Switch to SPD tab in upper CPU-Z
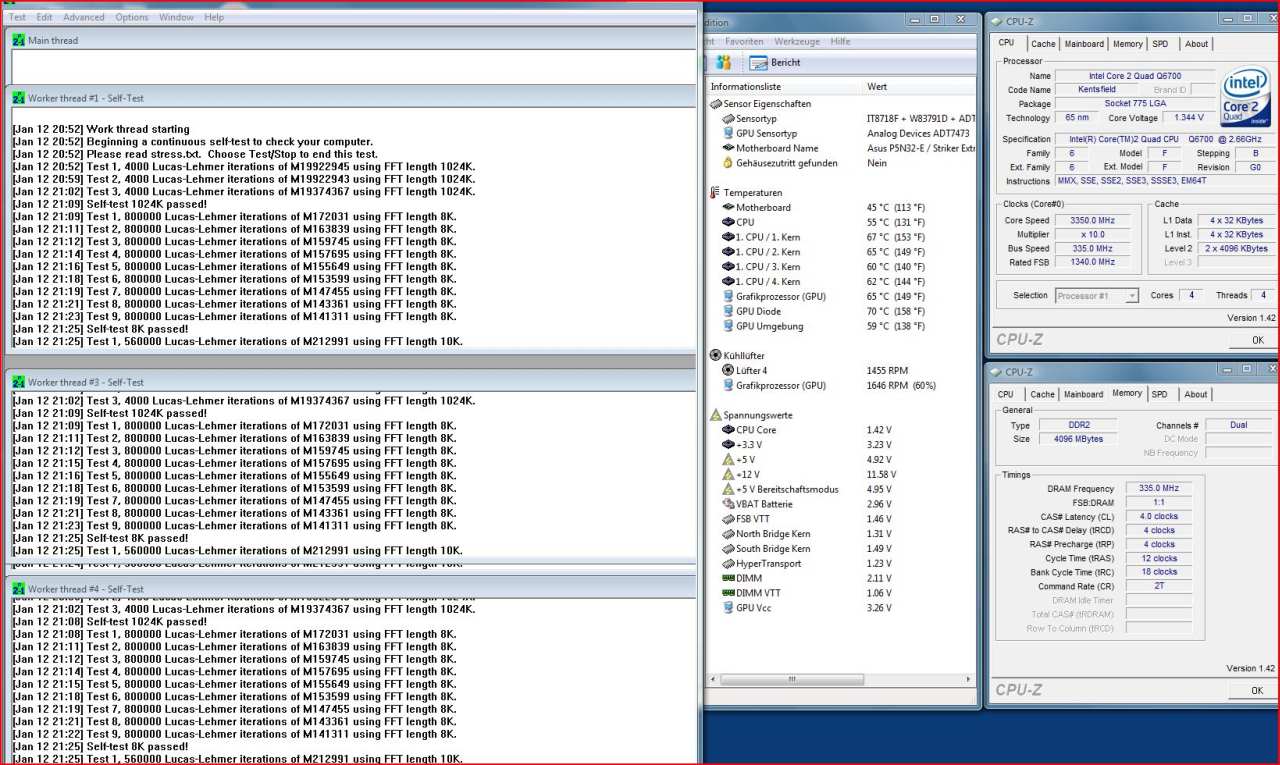This screenshot has height=765, width=1280. [x=1160, y=44]
